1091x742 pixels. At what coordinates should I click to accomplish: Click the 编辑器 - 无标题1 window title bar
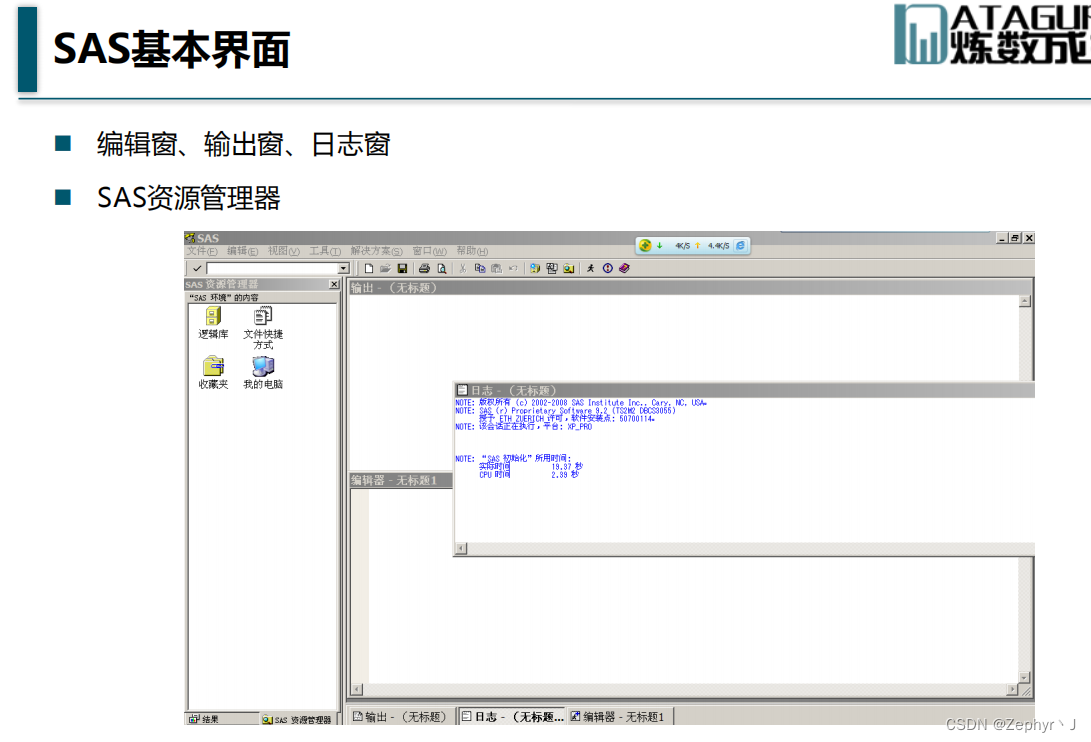coord(401,480)
